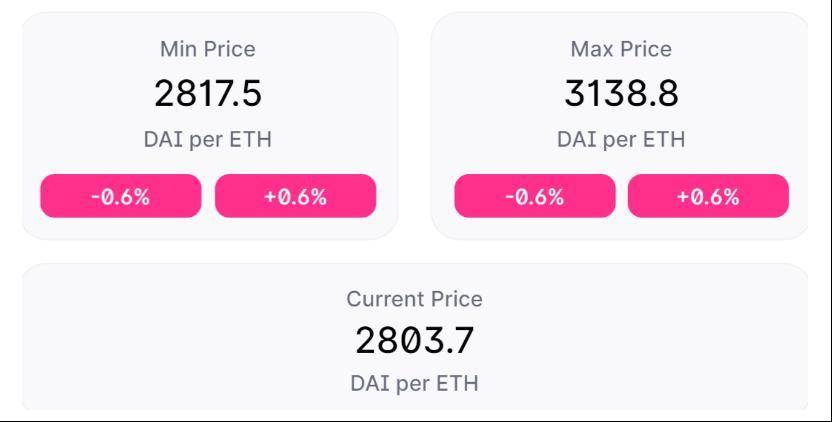Viewport: 832px width, 422px height.
Task: Decrease Max Price by 0.6%
Action: click(x=535, y=196)
